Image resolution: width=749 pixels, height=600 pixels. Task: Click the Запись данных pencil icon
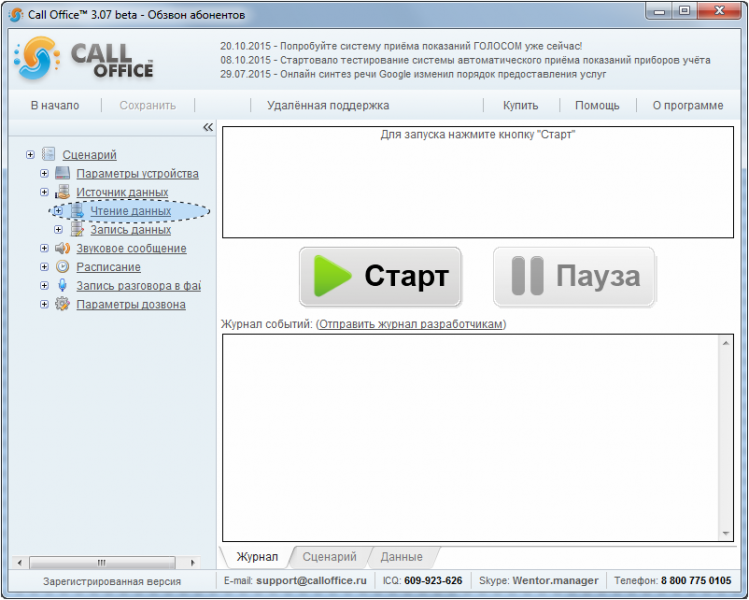tap(77, 229)
